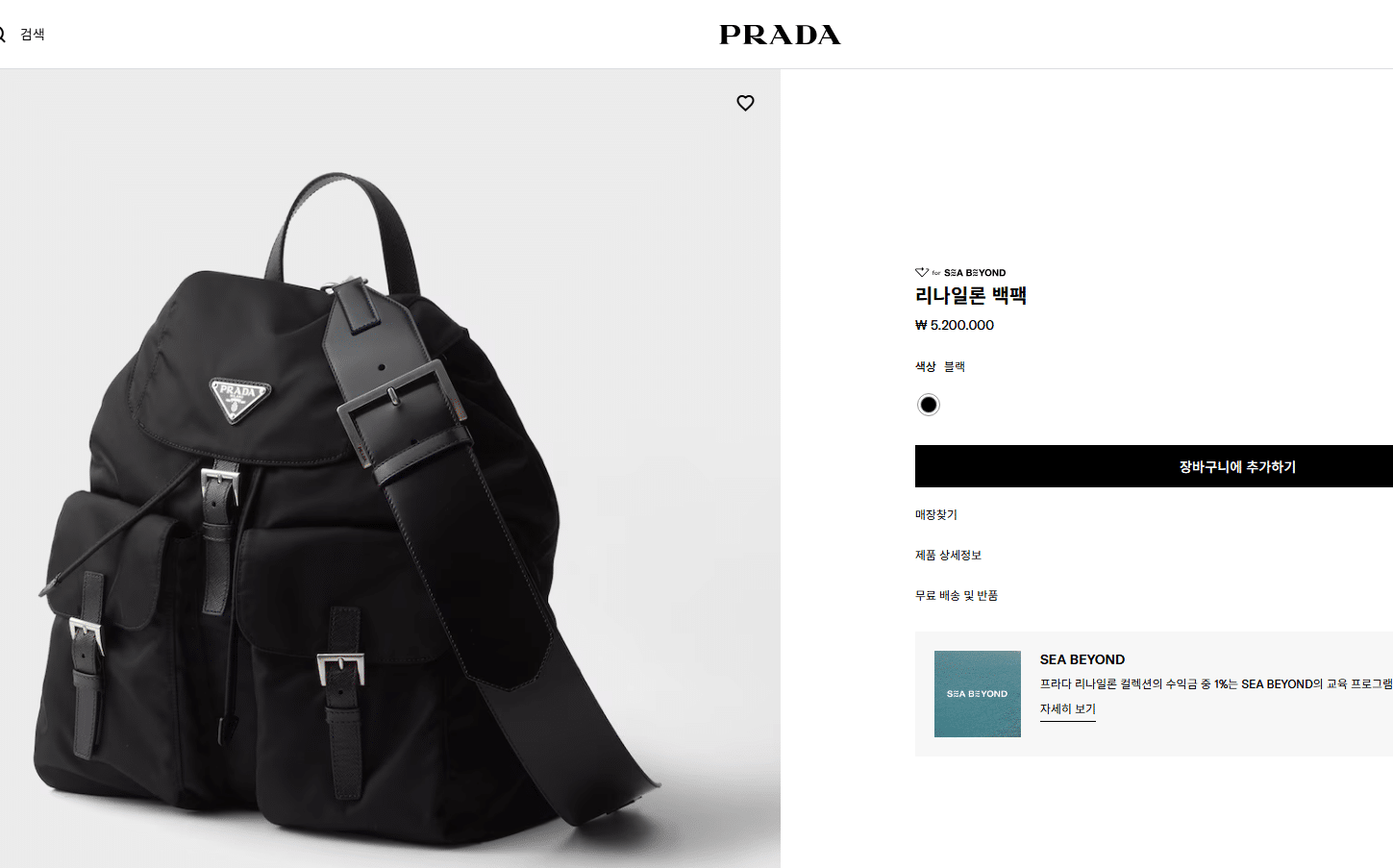Click the Prada for SEA BEYOND badge above title

960,273
